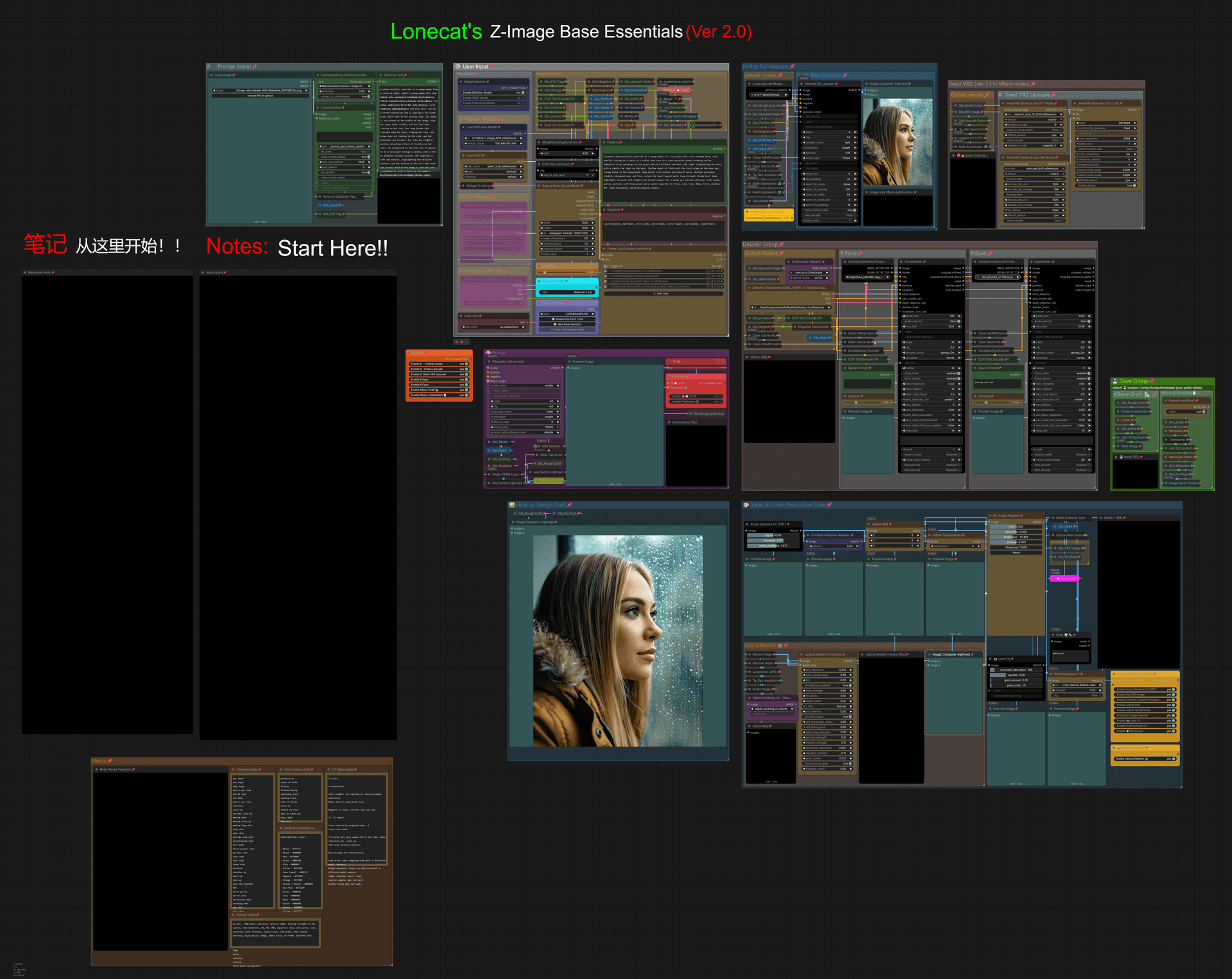Click New Fixed Random button
This screenshot has width=1232, height=979.
pyautogui.click(x=567, y=324)
